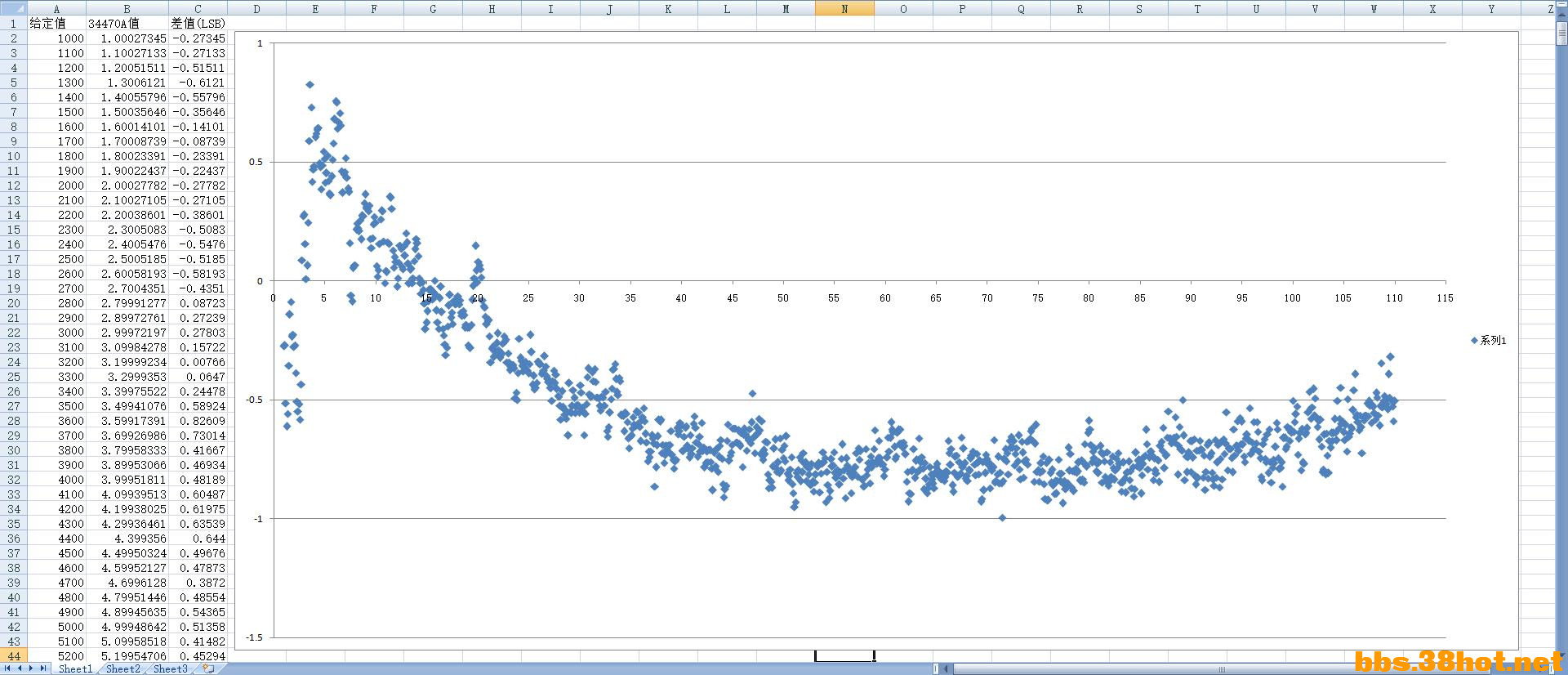Click the y-axis label '-1.5' on the chart
The image size is (1568, 675).
tap(256, 637)
